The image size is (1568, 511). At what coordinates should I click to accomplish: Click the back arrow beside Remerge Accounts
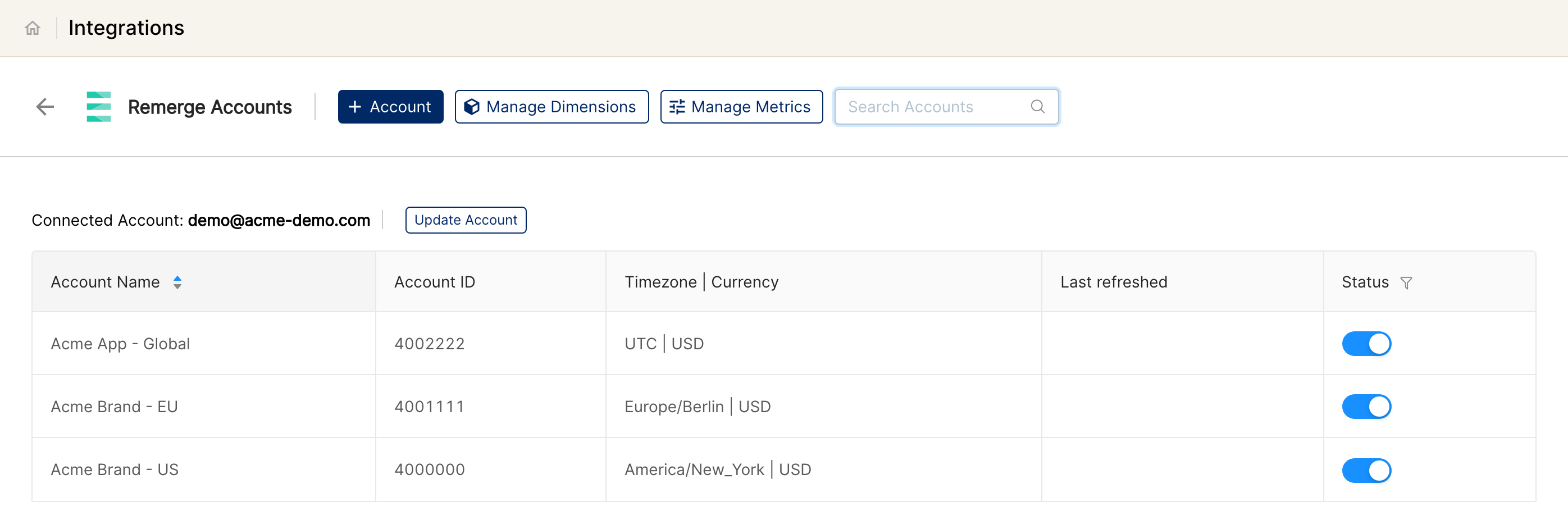[45, 107]
